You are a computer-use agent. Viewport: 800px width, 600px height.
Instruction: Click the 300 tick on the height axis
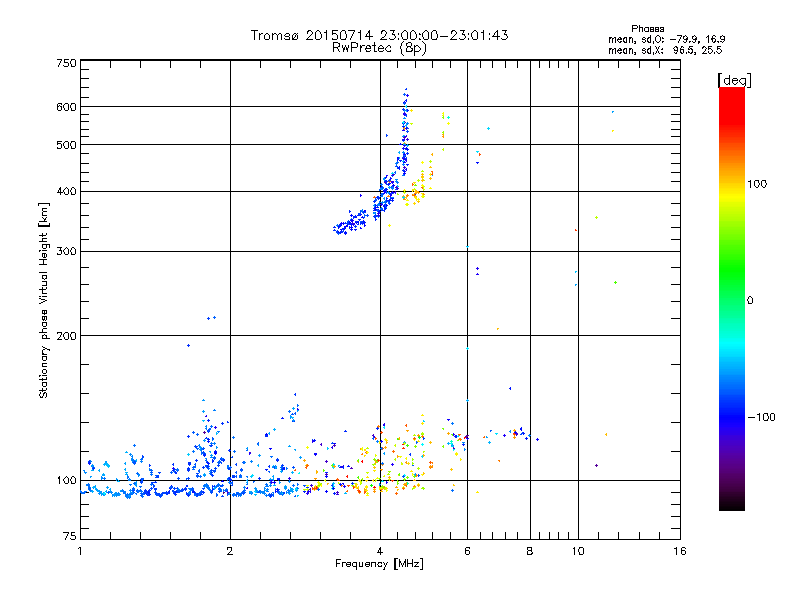click(66, 251)
